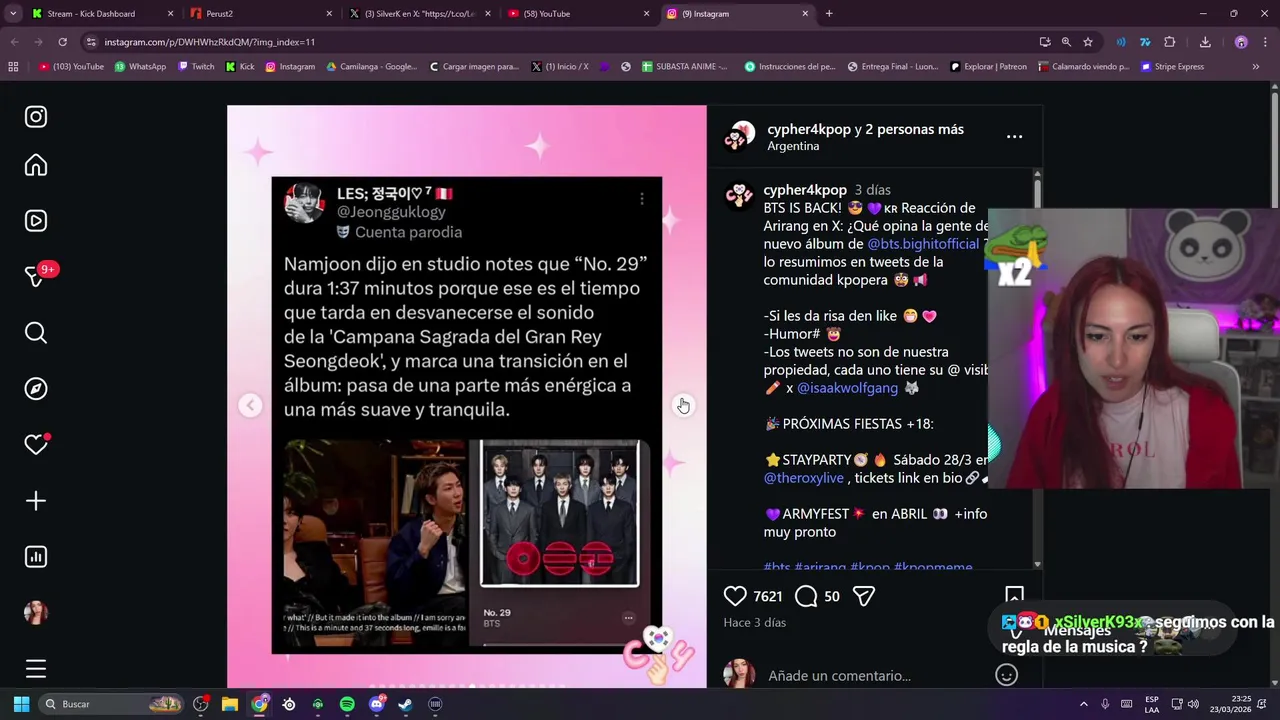1280x720 pixels.
Task: Open File Explorer from taskbar
Action: coord(230,704)
